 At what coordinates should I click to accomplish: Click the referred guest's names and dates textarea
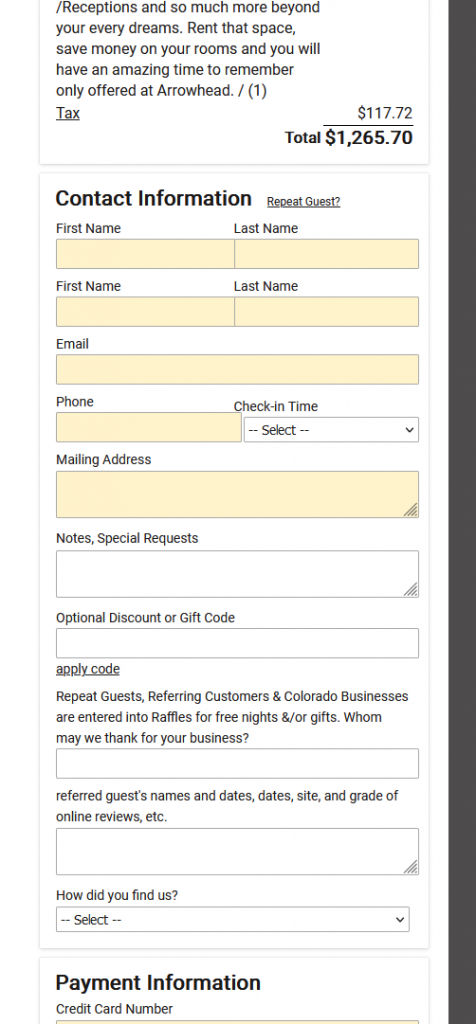(237, 852)
